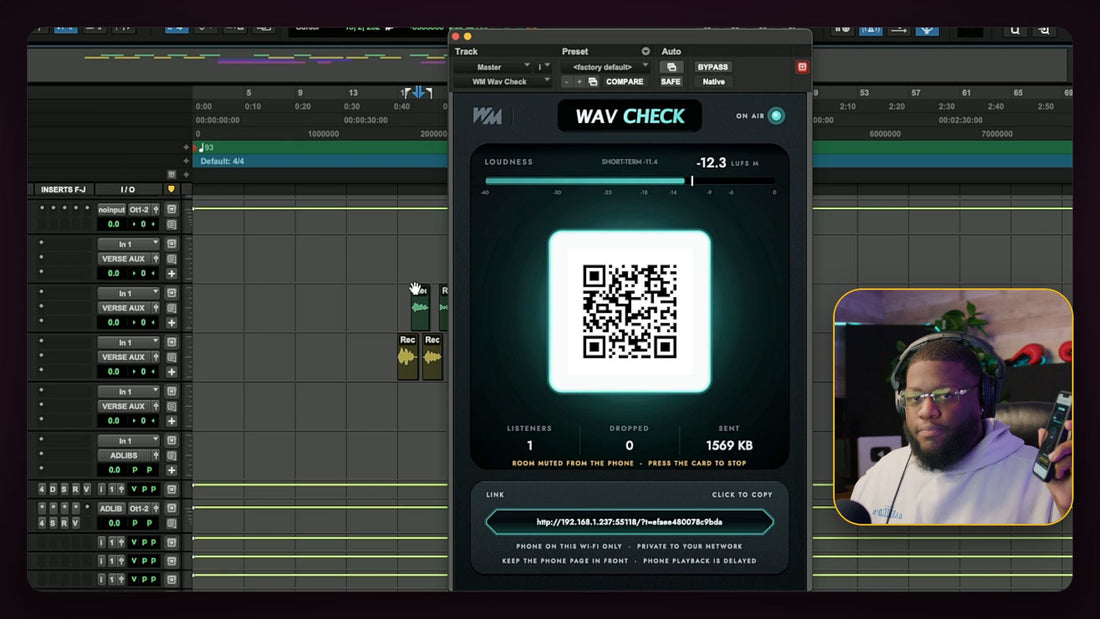The height and width of the screenshot is (619, 1100).
Task: Click the 'i' button in the 4 D S R V row
Action: (x=101, y=489)
